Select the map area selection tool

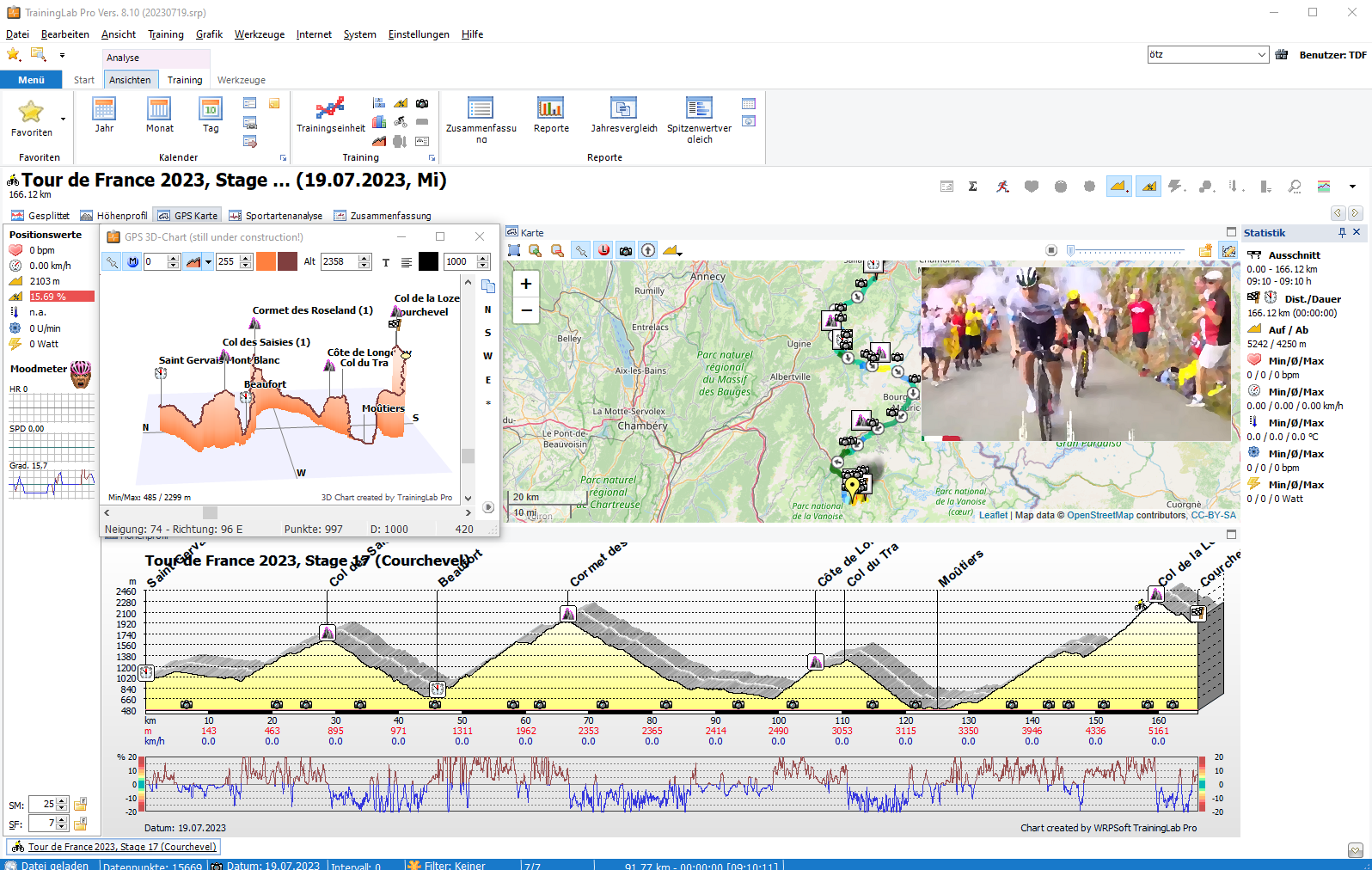[x=514, y=250]
